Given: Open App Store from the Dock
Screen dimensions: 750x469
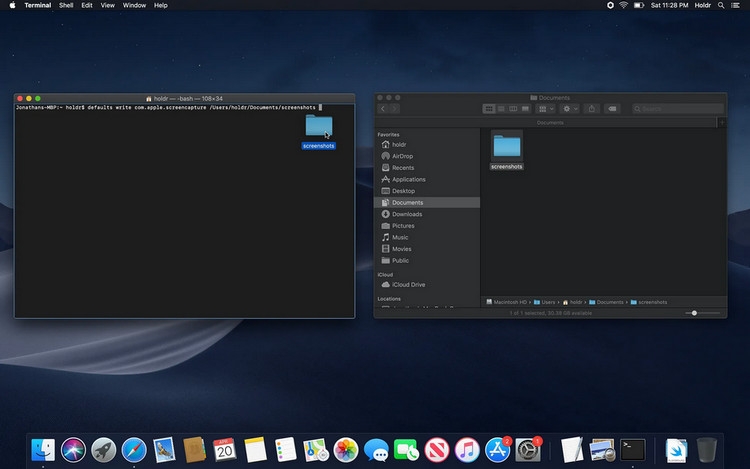Looking at the screenshot, I should (497, 450).
